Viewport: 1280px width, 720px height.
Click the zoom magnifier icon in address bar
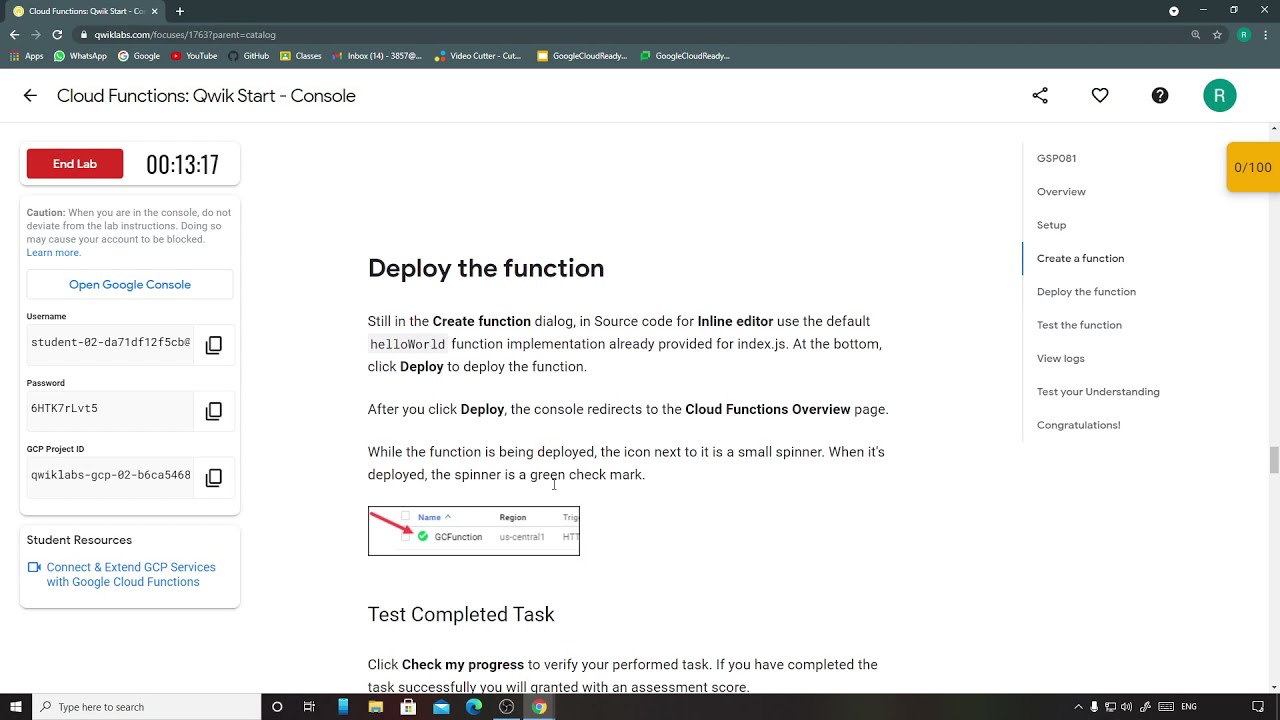point(1195,34)
